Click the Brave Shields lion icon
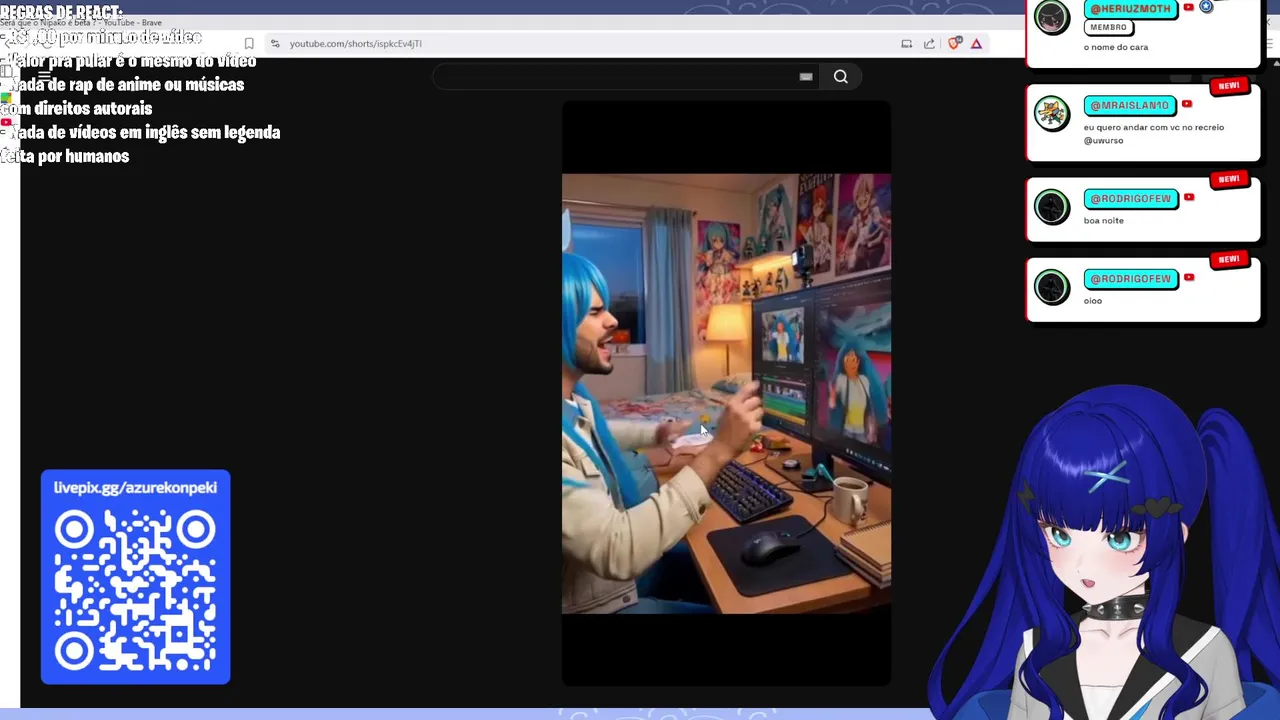 point(954,44)
